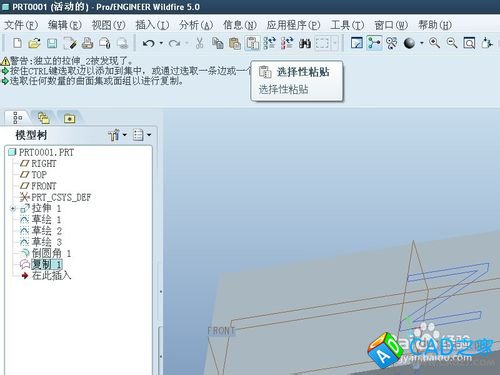Switch to the folder browser tab

point(69,118)
